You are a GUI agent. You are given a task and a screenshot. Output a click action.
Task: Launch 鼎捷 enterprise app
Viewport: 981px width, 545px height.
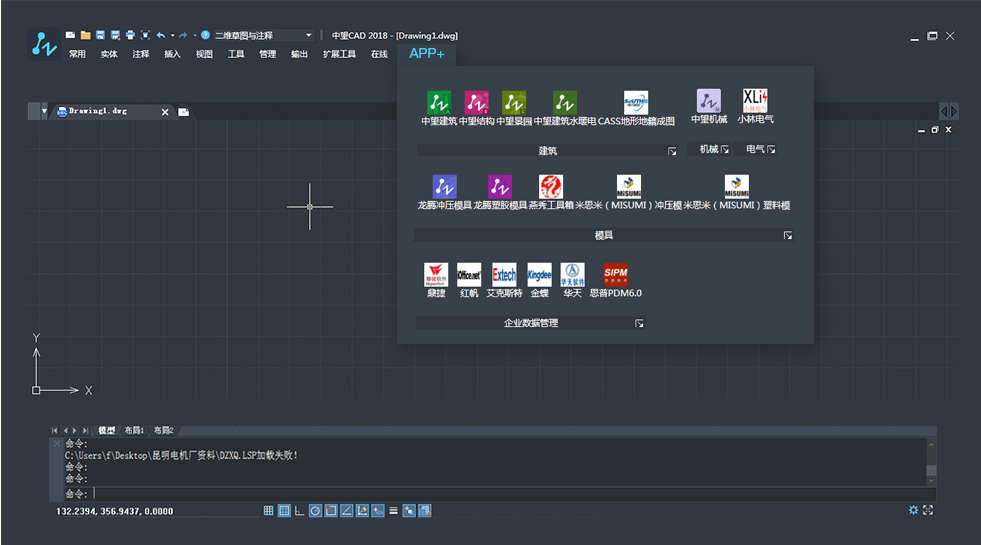coord(436,280)
